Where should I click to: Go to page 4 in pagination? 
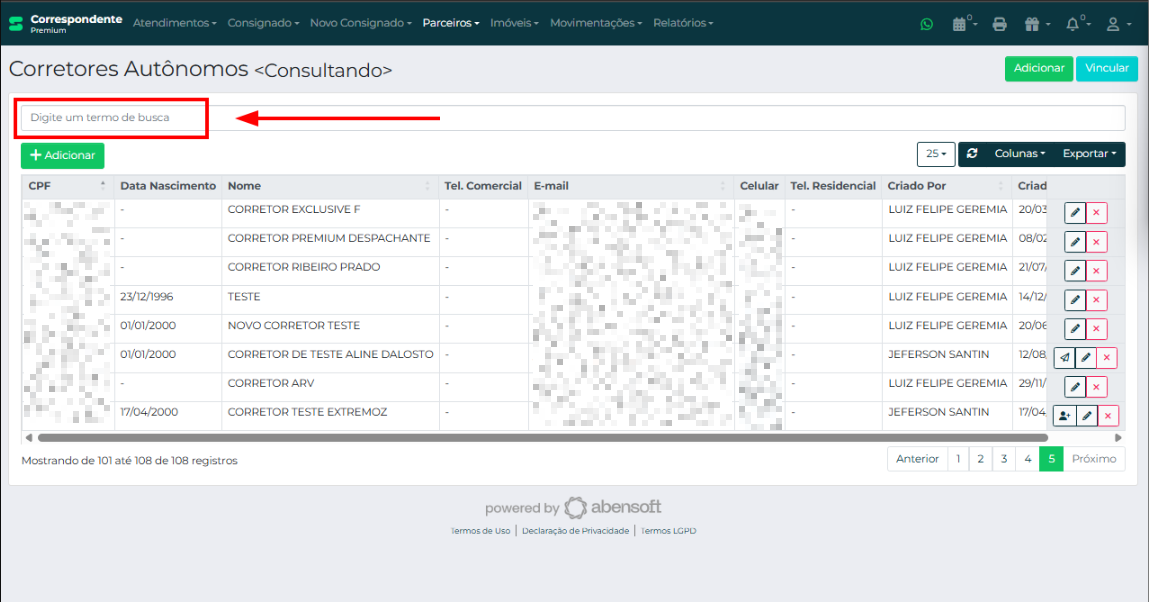tap(1027, 459)
